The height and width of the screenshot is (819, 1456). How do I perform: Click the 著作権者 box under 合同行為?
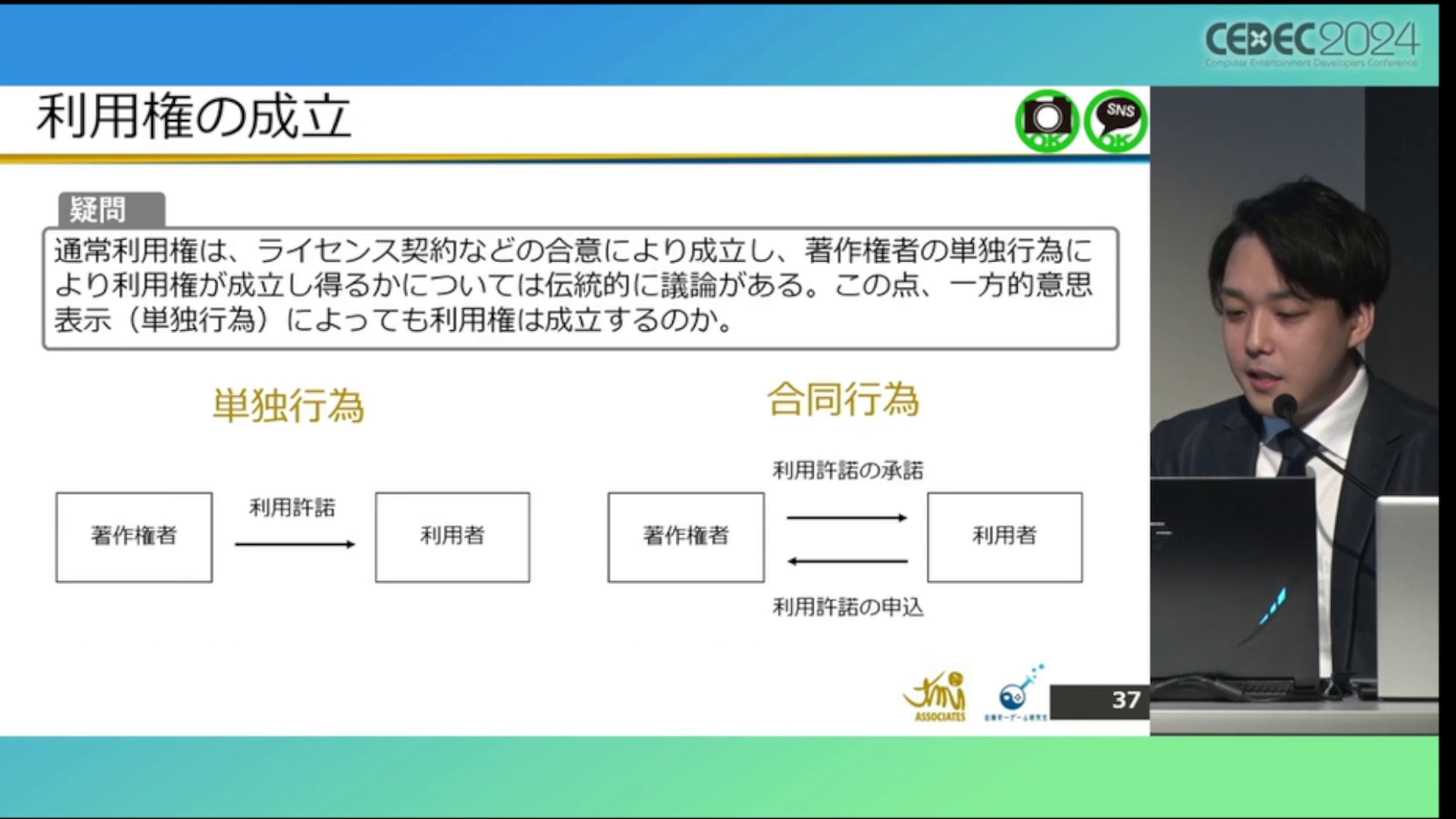686,537
